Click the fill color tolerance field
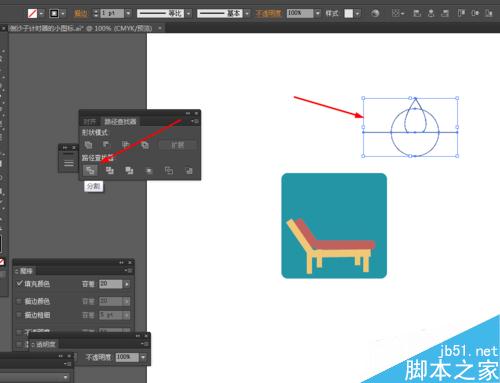Viewport: 500px width, 383px height. click(x=111, y=284)
